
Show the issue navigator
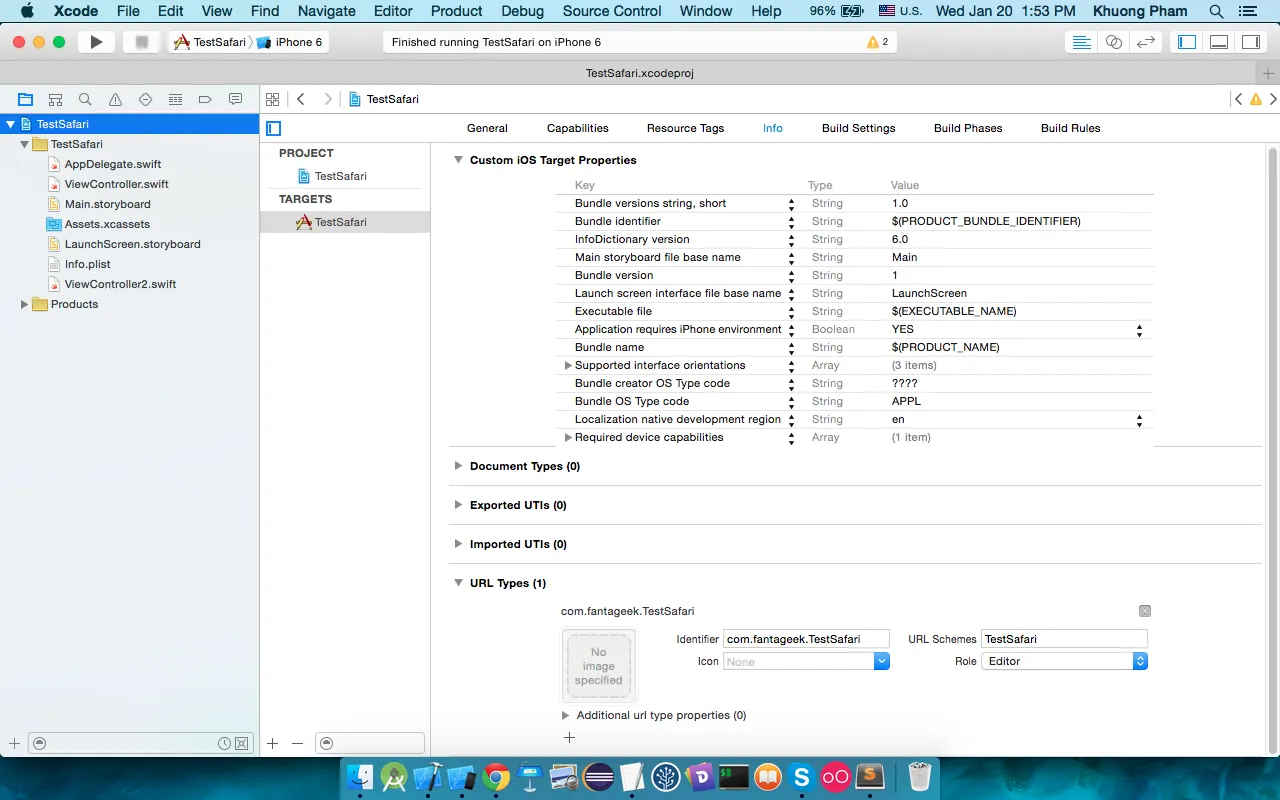[x=116, y=99]
